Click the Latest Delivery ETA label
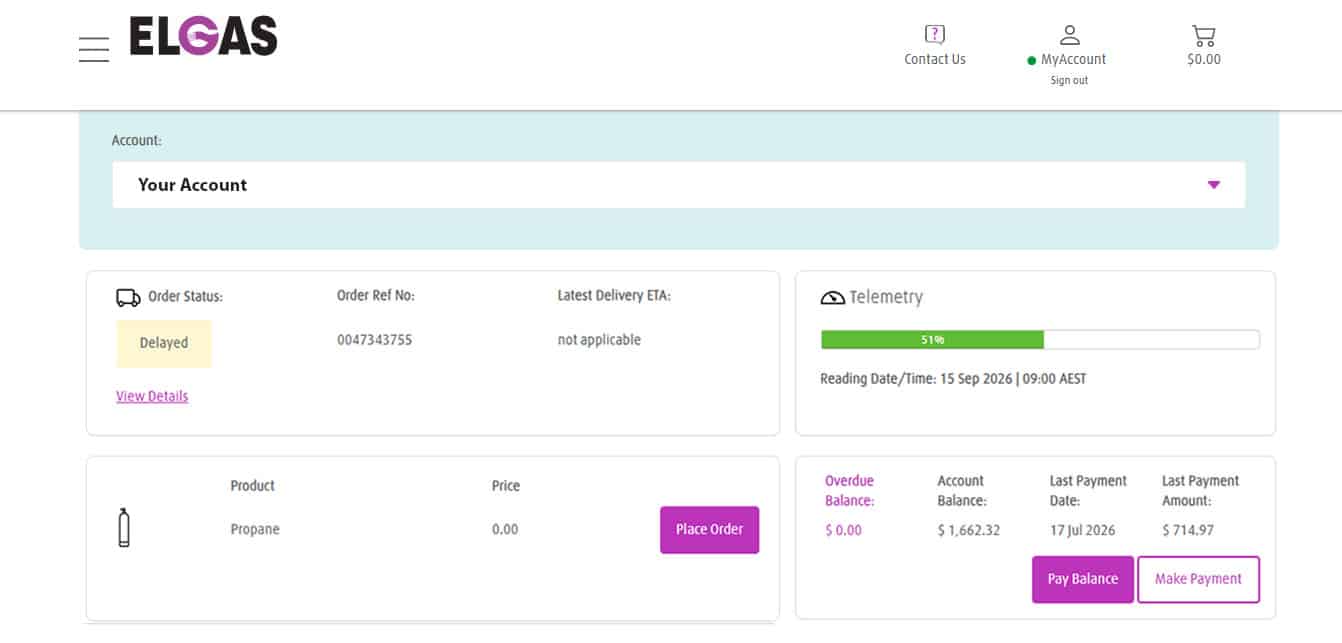 (x=614, y=296)
